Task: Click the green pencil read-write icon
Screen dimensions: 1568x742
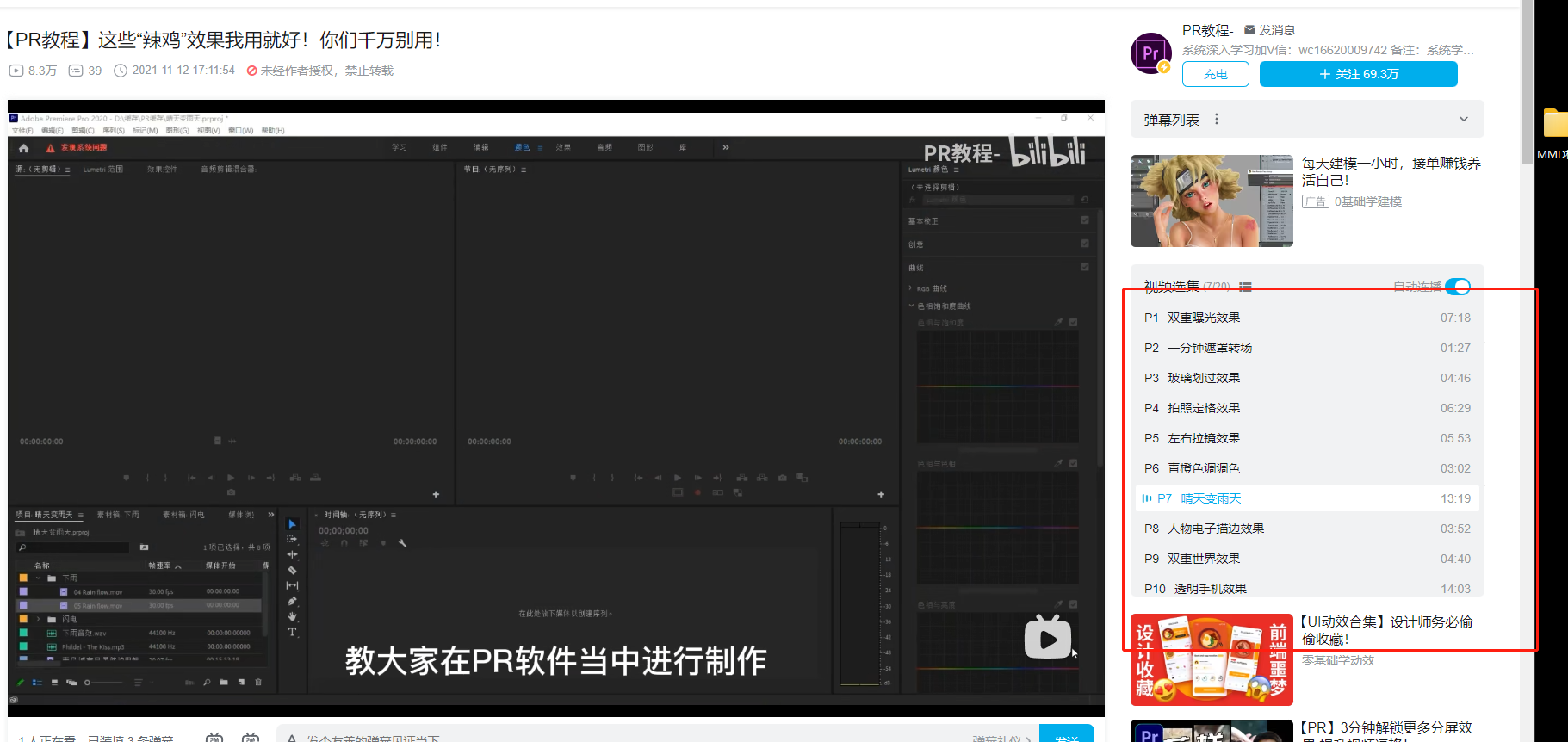Action: 21,682
